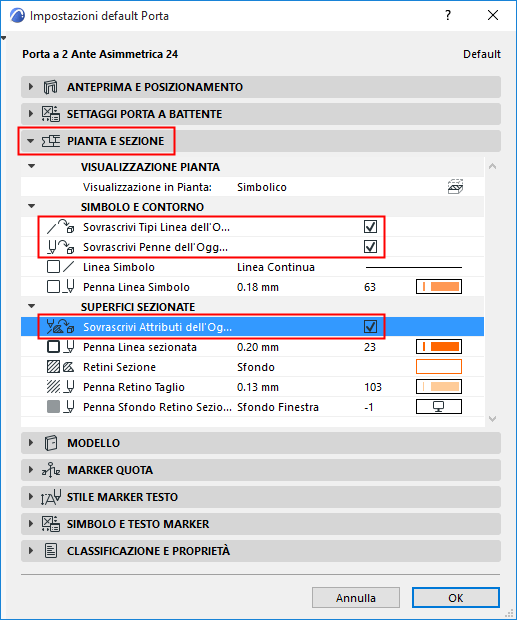The width and height of the screenshot is (517, 620).
Task: Click the Penna Linea Simbolo pen icon
Action: click(60, 287)
